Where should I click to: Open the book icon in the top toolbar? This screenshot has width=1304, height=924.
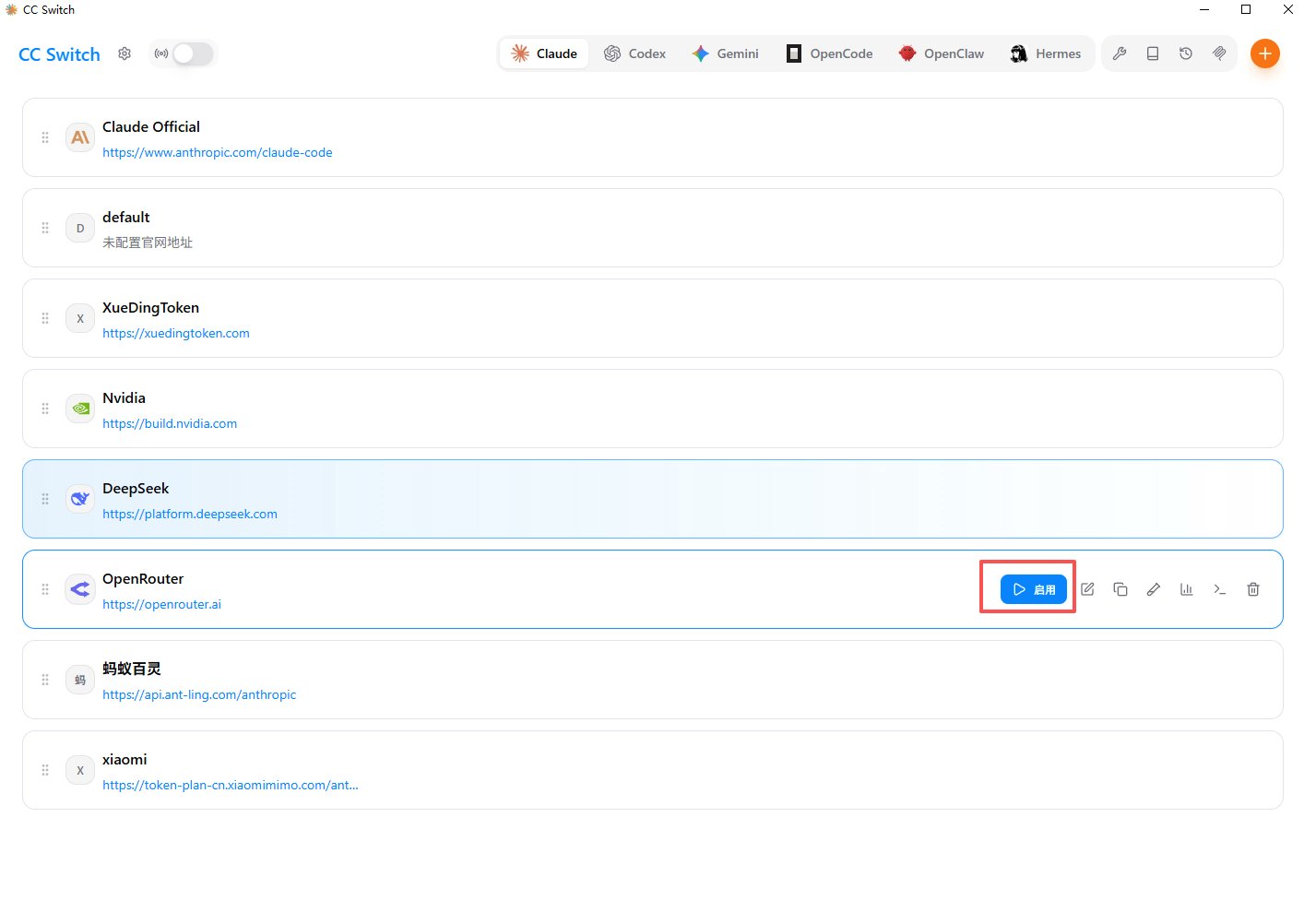click(1153, 53)
